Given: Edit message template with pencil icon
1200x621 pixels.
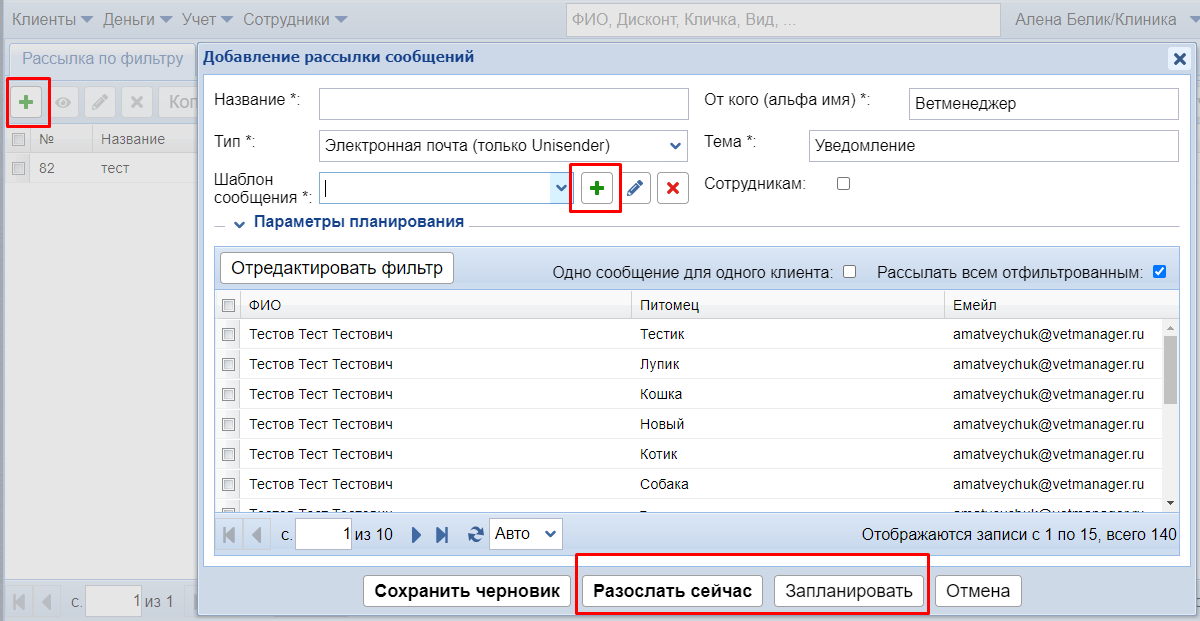Looking at the screenshot, I should point(635,188).
